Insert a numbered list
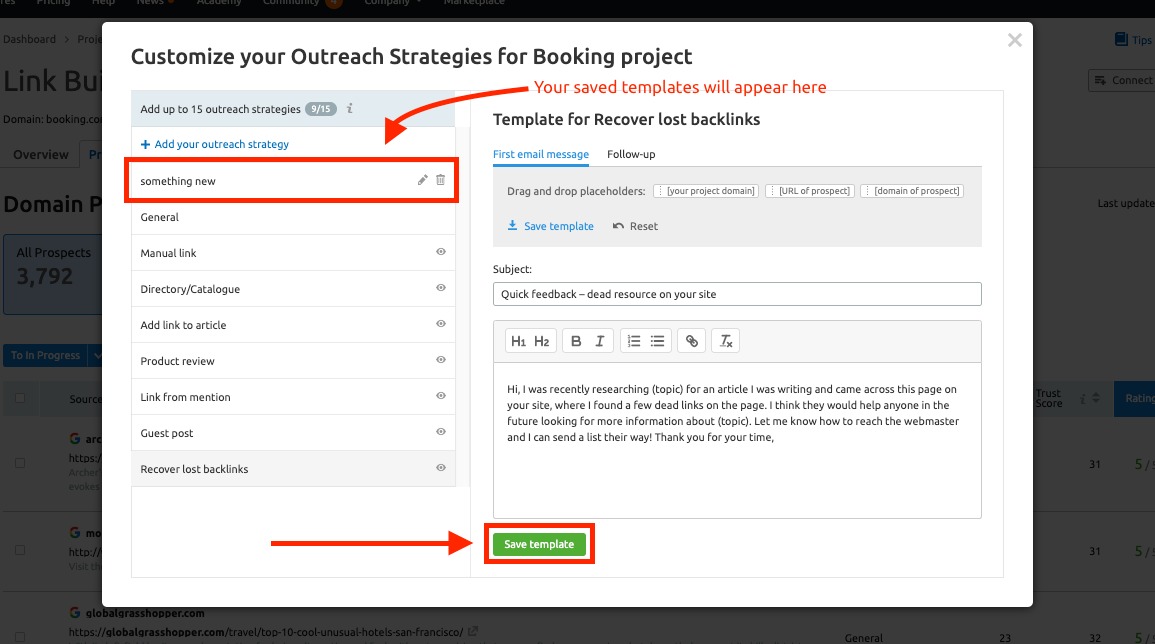The width and height of the screenshot is (1155, 644). [x=633, y=341]
